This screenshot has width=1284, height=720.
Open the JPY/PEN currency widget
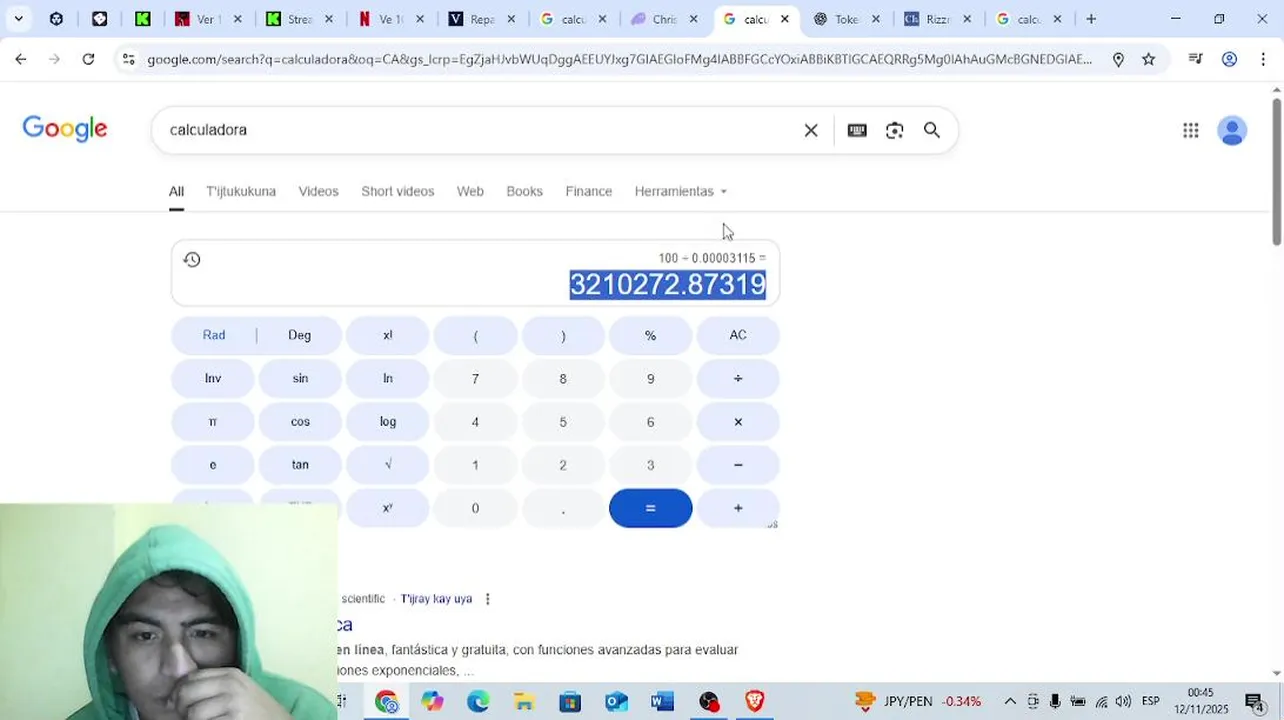[x=918, y=701]
